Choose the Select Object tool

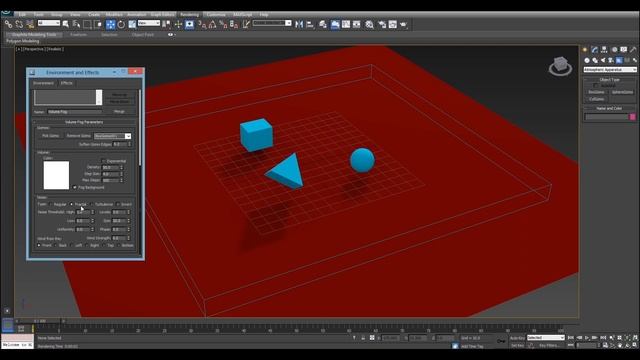coord(66,24)
